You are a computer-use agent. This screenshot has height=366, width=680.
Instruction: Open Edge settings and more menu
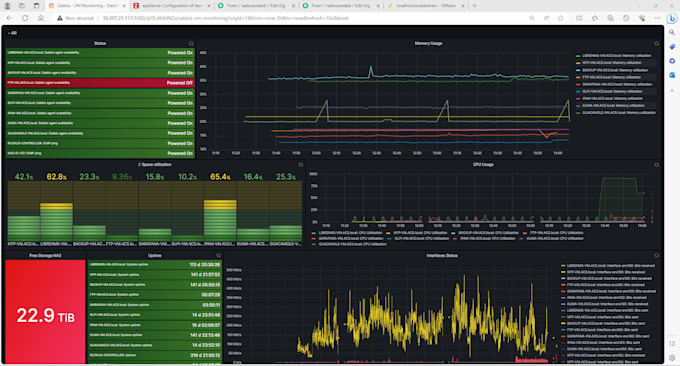[657, 18]
